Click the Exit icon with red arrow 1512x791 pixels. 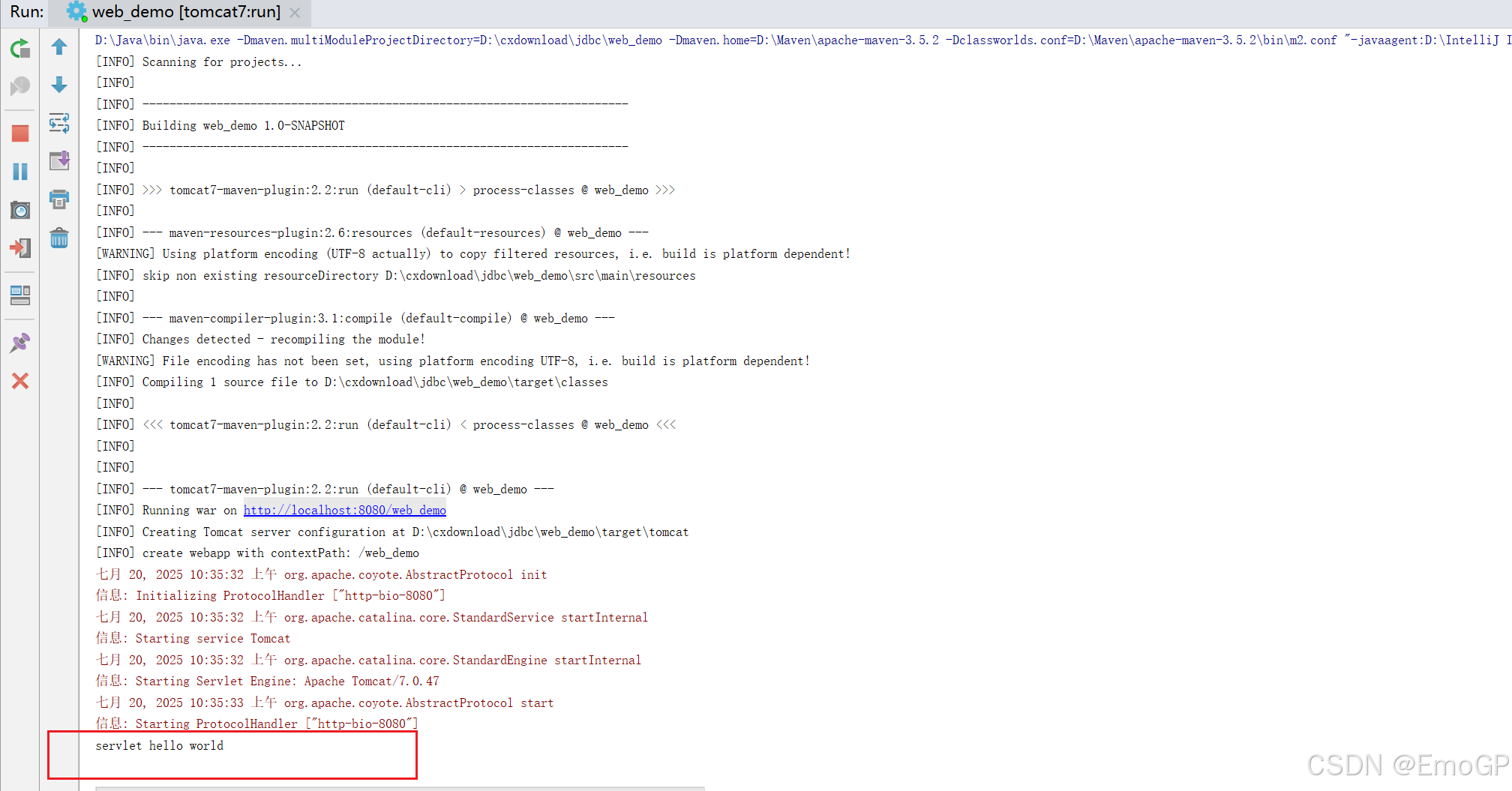tap(20, 248)
